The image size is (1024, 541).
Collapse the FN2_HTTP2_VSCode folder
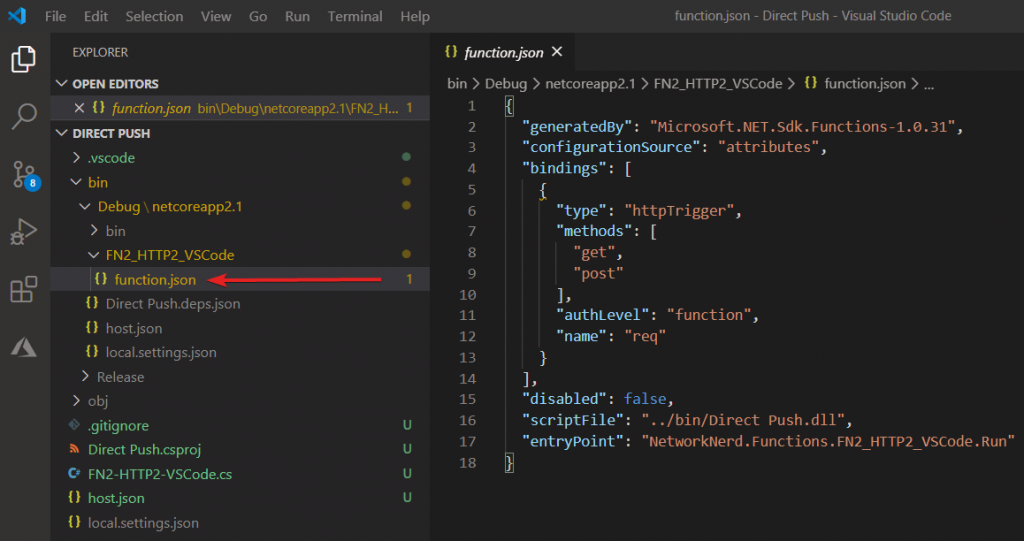coord(94,255)
